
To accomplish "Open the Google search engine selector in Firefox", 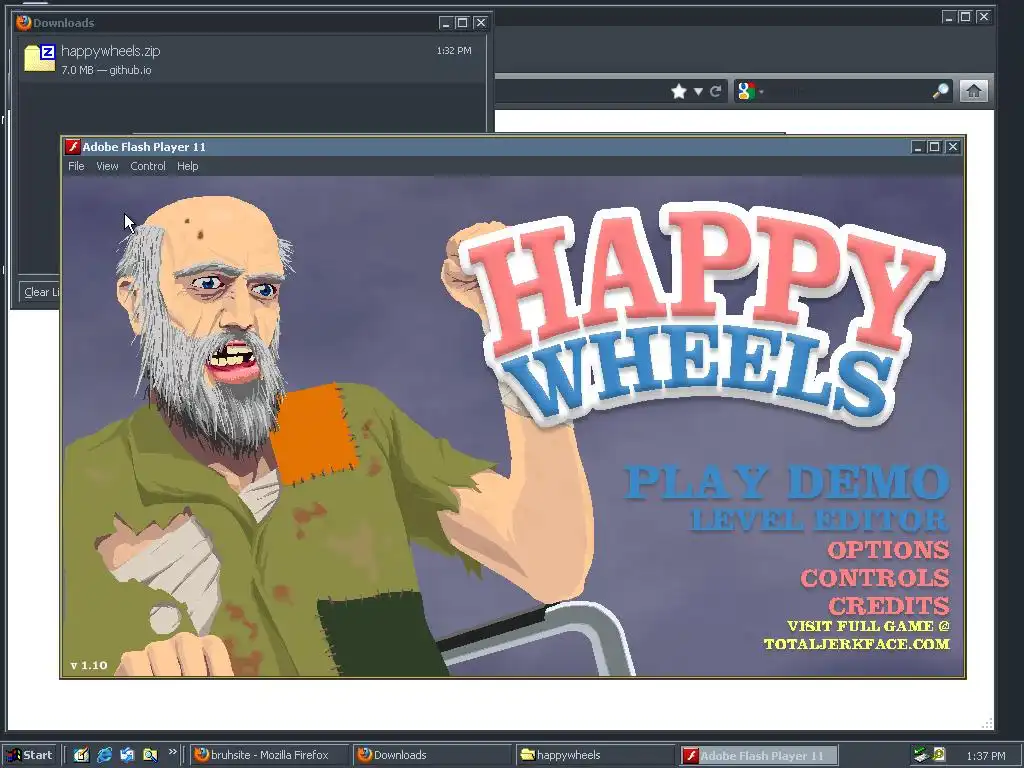I will 750,91.
